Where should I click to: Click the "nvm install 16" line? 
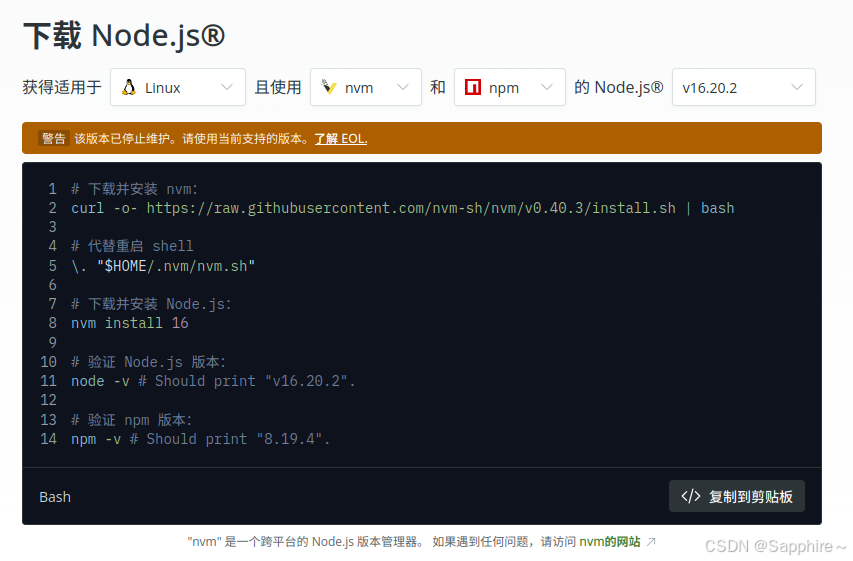(129, 323)
